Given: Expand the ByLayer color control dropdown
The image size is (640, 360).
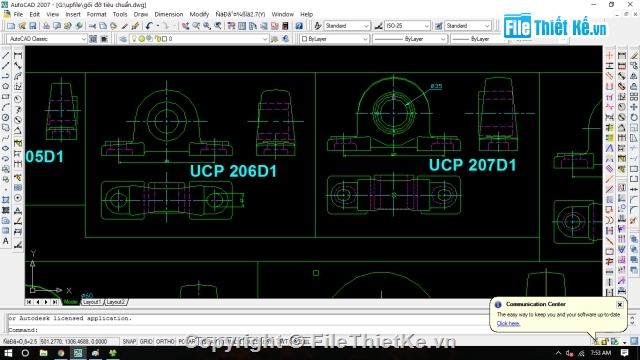Looking at the screenshot, I should [x=334, y=39].
